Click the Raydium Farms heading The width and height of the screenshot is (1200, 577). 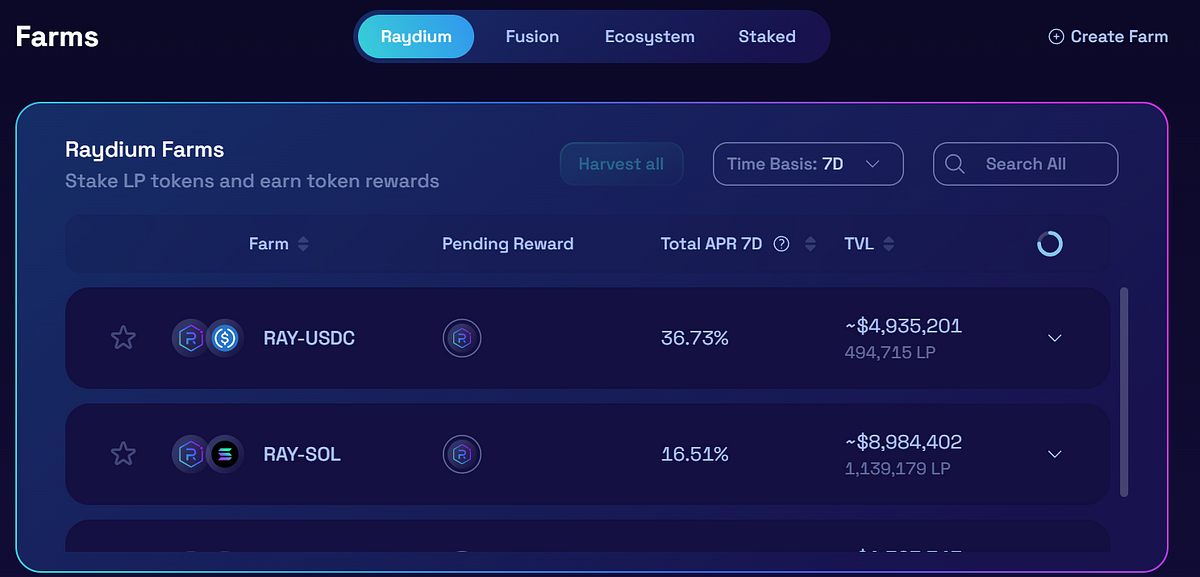click(145, 150)
